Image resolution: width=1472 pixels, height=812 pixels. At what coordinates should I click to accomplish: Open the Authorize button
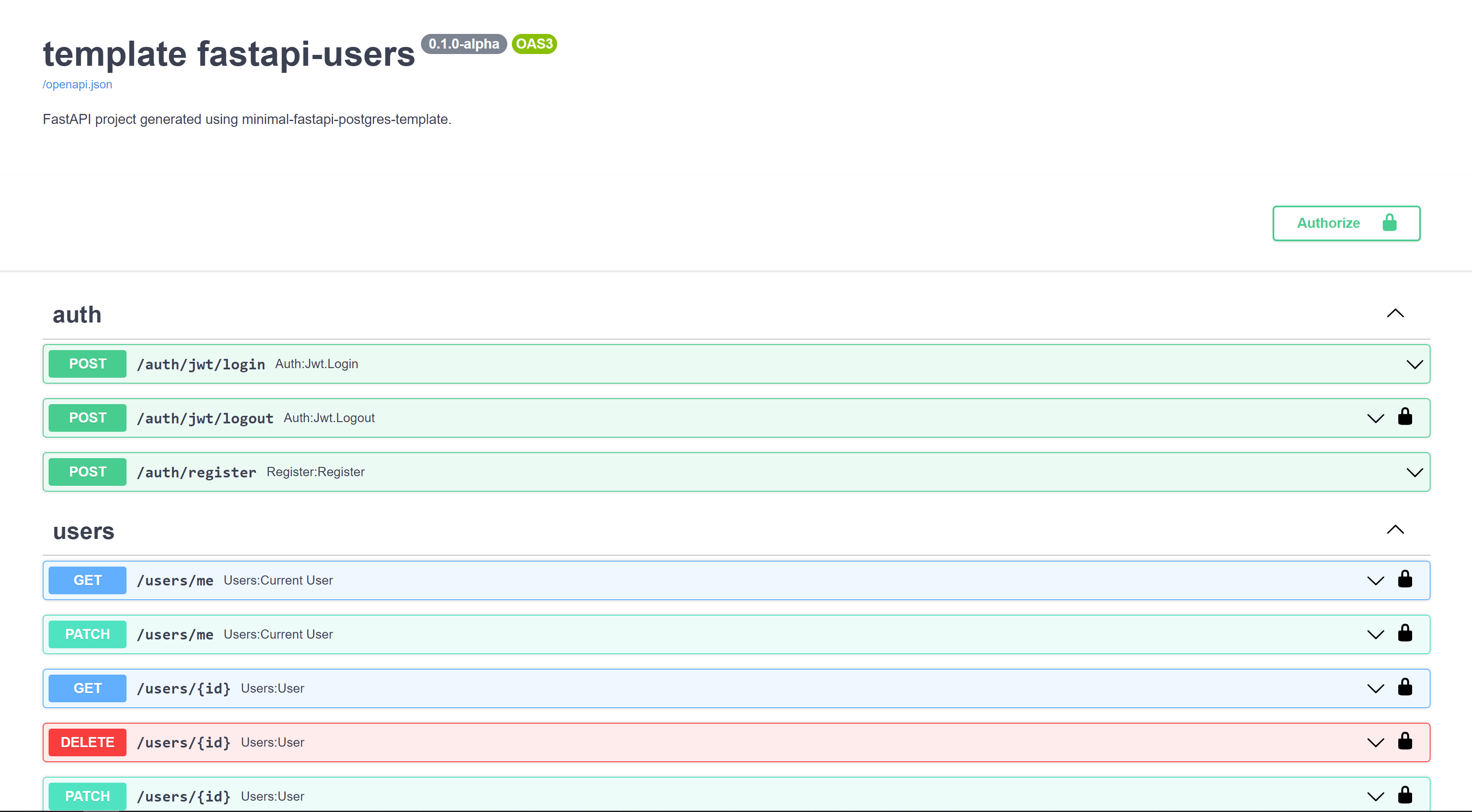pyautogui.click(x=1346, y=224)
